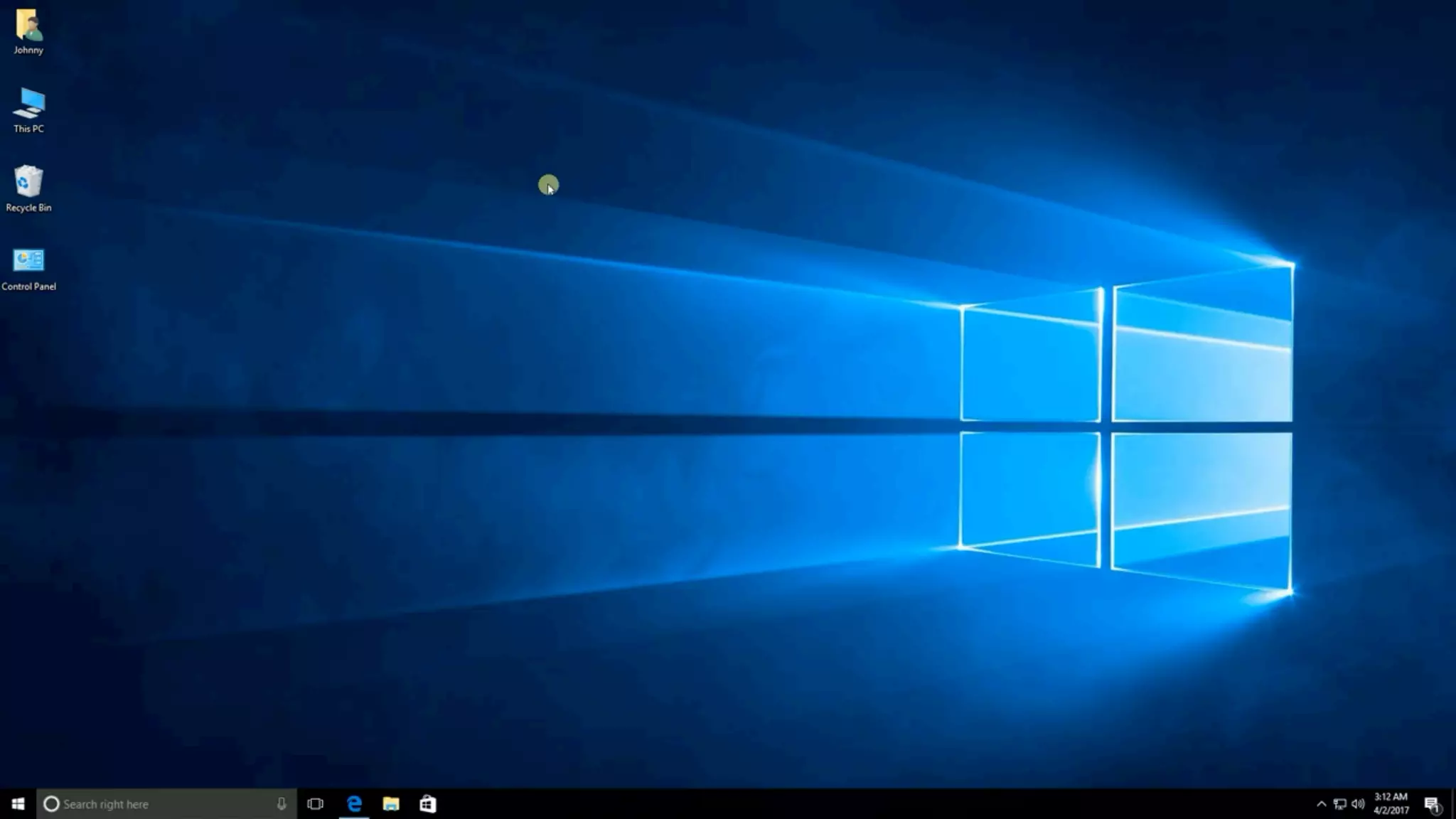Open Task View from the taskbar
Screen dimensions: 1456x819
pos(315,804)
